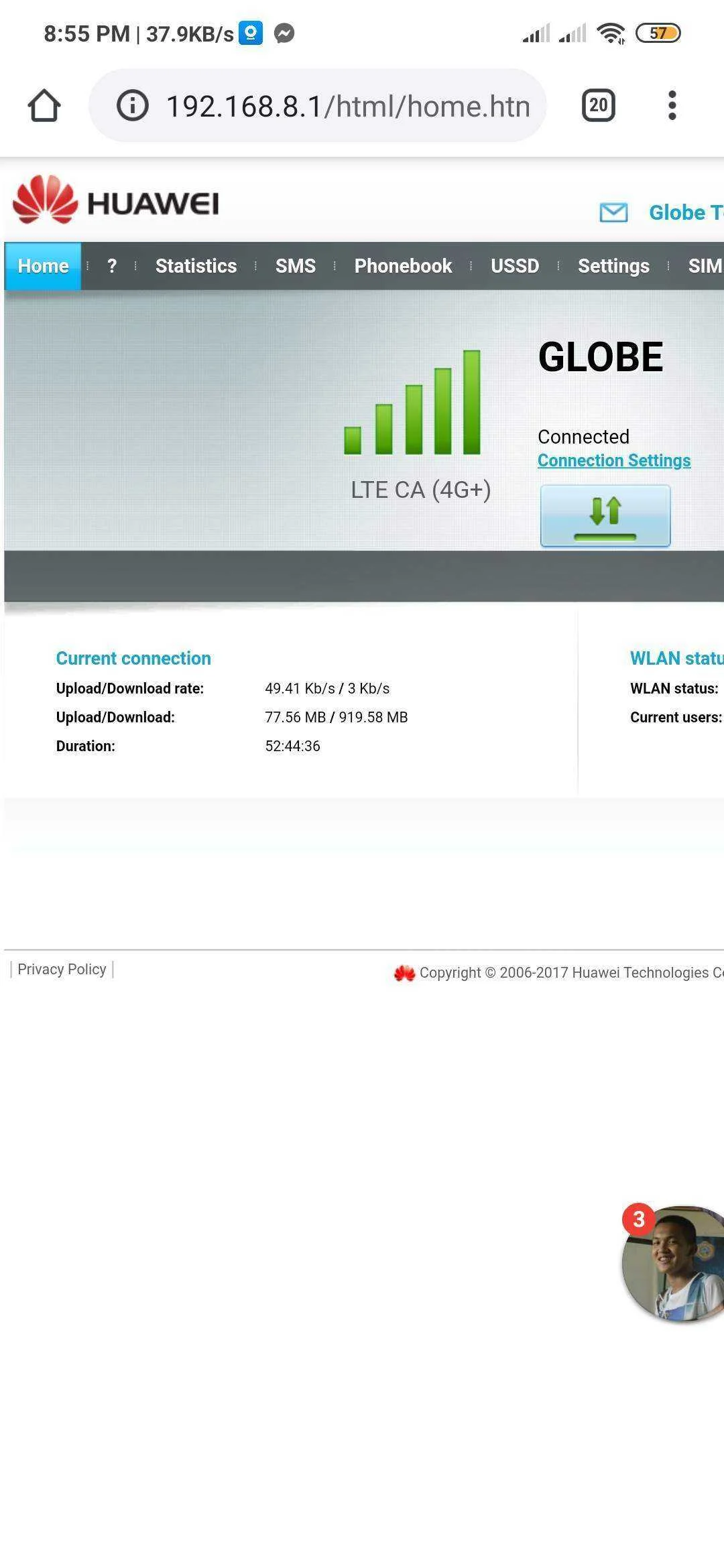Tap the first SIM signal bars icon

click(536, 33)
